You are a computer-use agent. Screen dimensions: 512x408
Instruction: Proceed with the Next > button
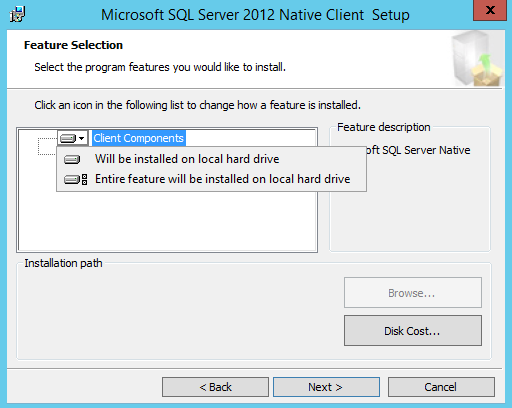point(326,387)
